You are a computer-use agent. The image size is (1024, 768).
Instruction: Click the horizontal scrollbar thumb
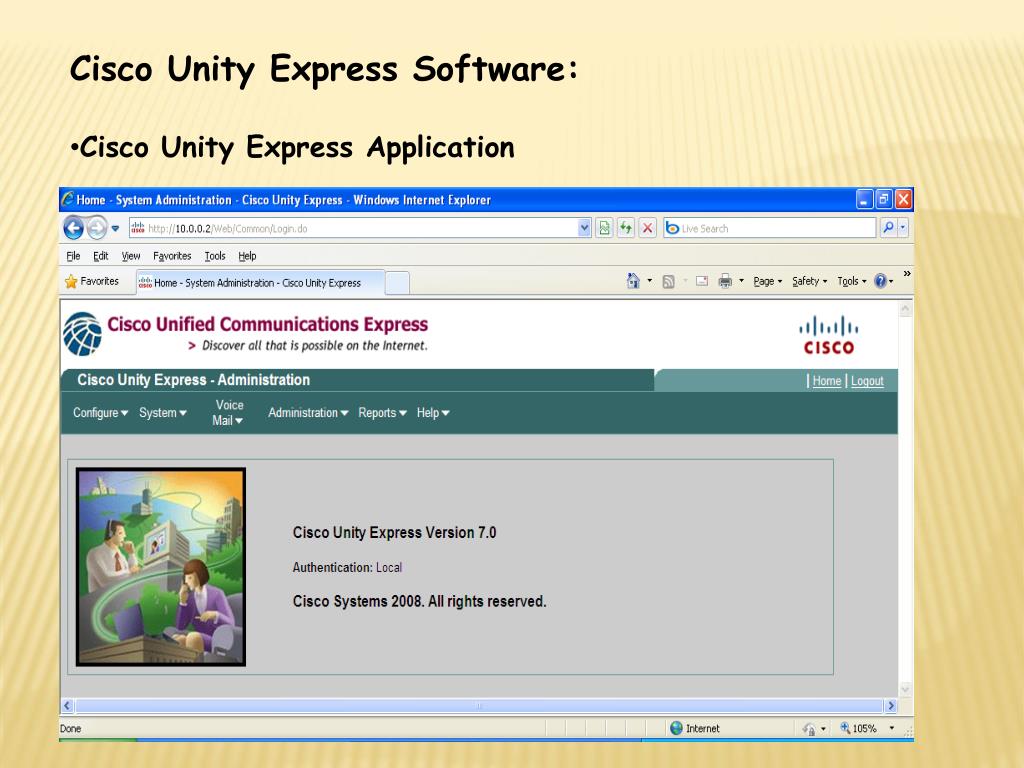tap(479, 706)
